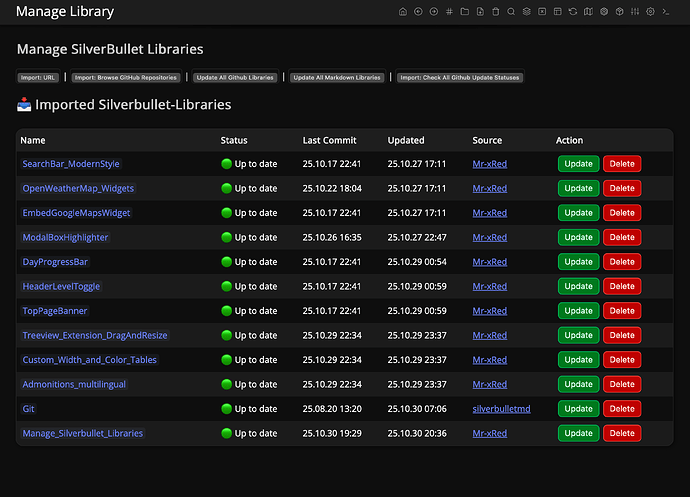Go forward with the right arrow icon
Screen dimensions: 690x497
coord(433,12)
